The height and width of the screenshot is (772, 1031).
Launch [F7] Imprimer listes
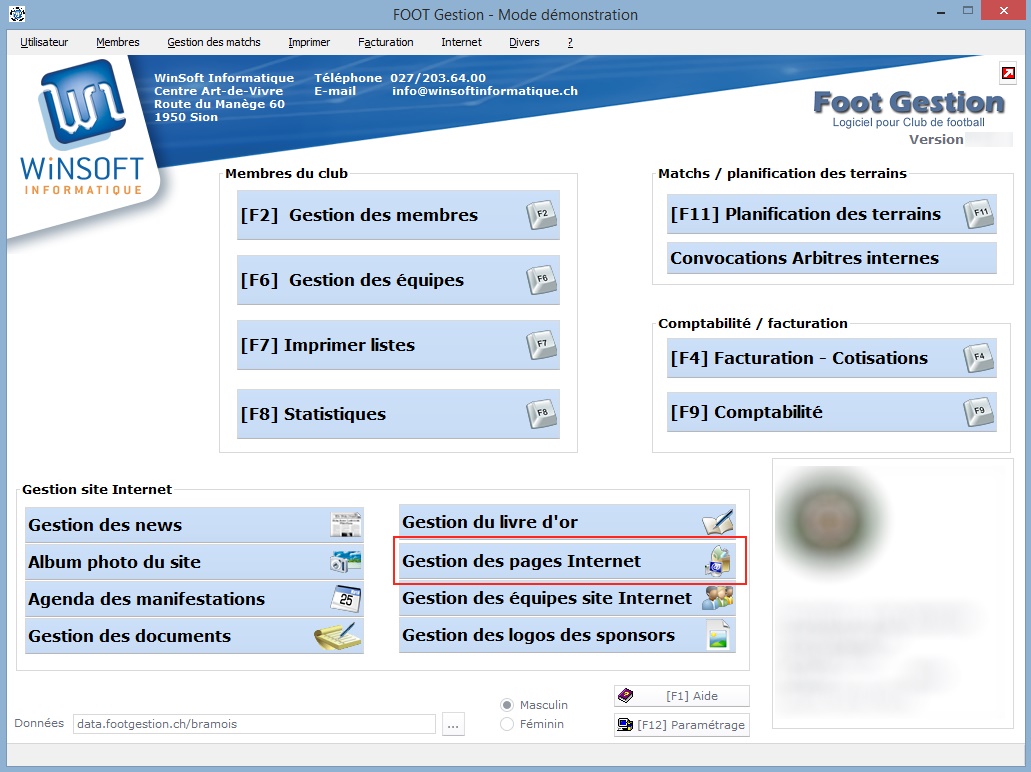tap(398, 345)
